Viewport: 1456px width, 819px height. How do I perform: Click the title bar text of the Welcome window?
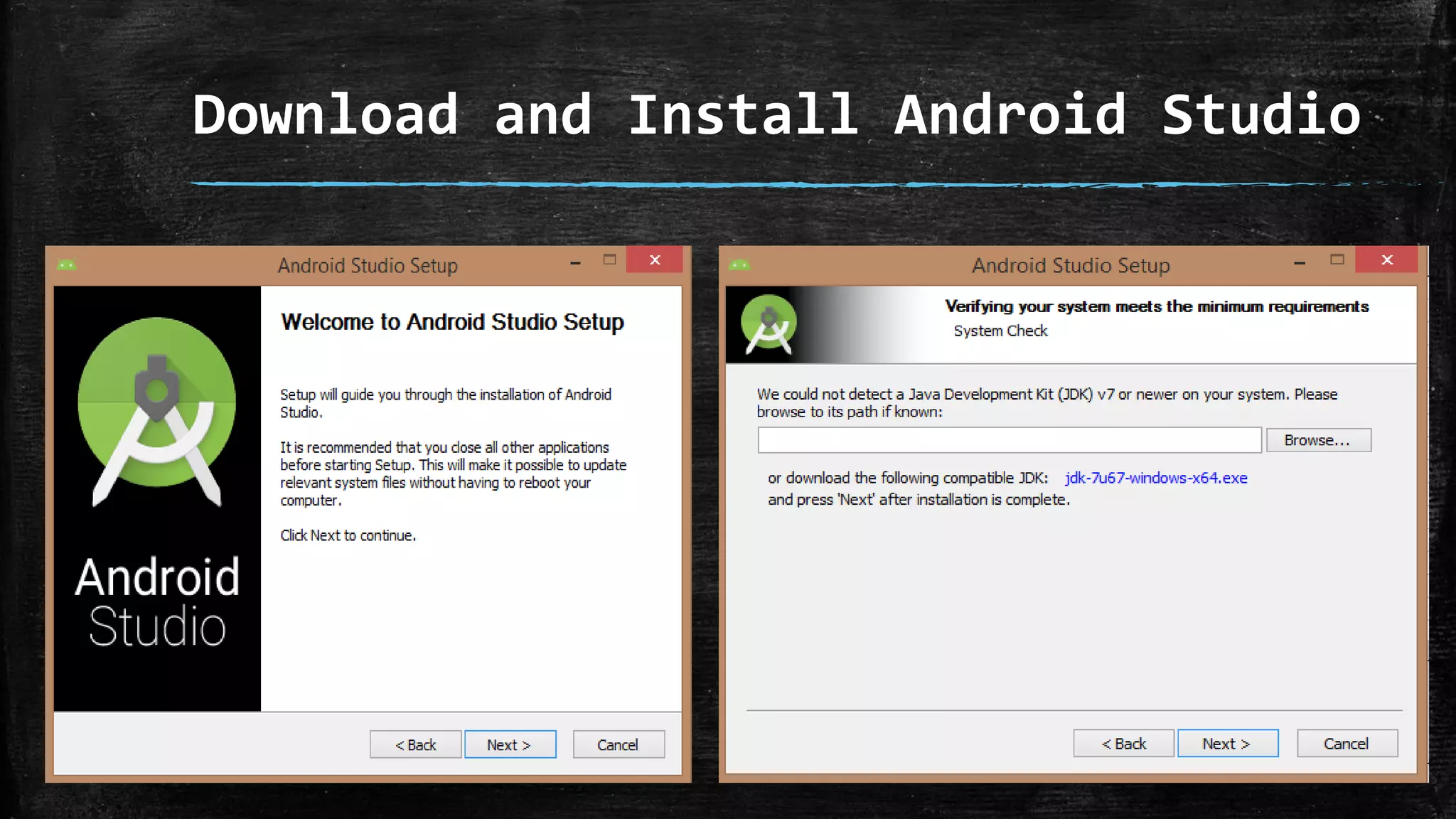tap(368, 265)
